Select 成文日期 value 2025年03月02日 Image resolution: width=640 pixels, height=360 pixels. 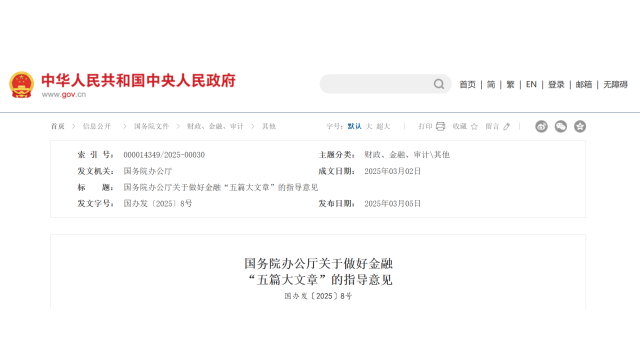[x=393, y=171]
